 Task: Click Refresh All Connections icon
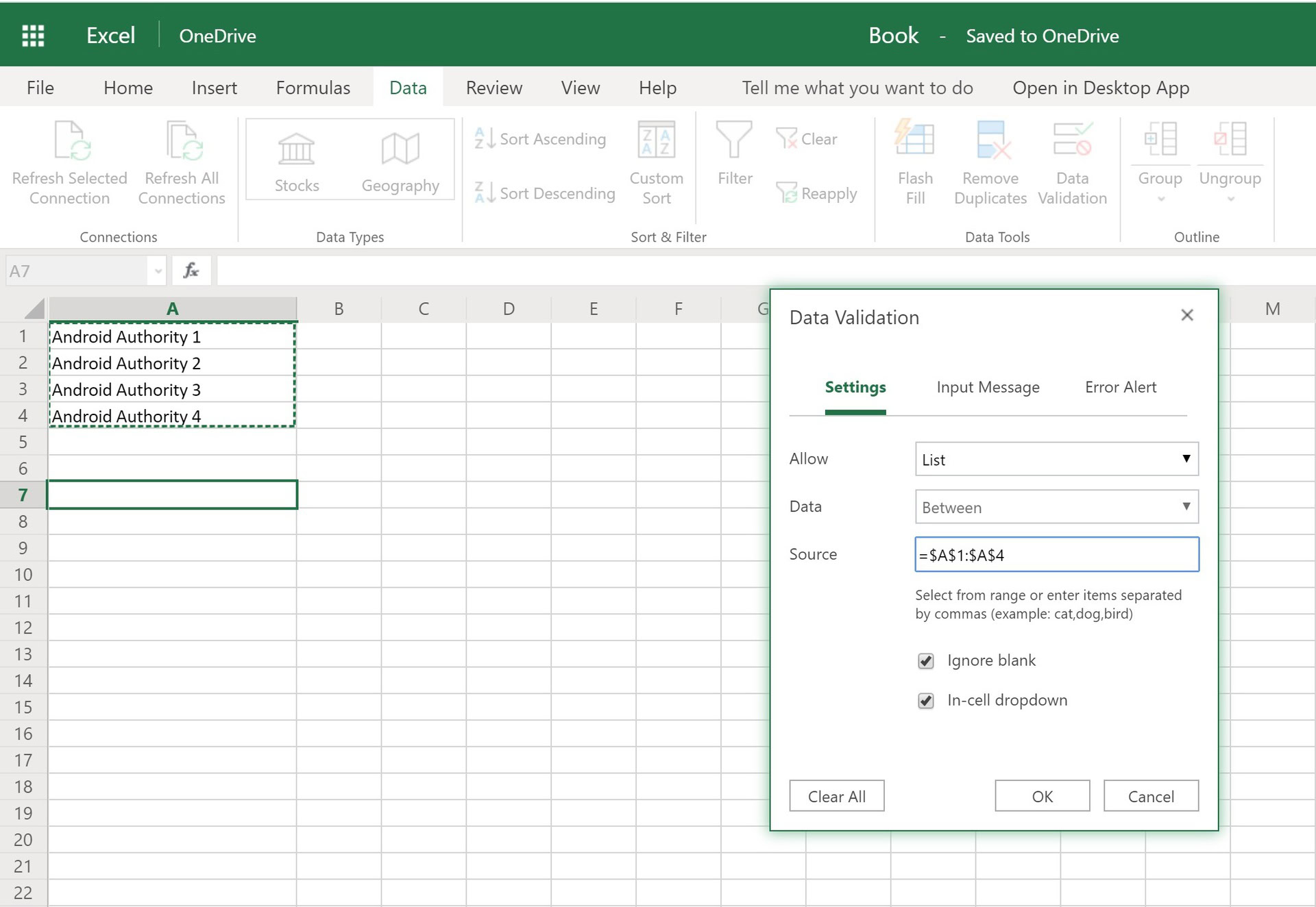[183, 141]
